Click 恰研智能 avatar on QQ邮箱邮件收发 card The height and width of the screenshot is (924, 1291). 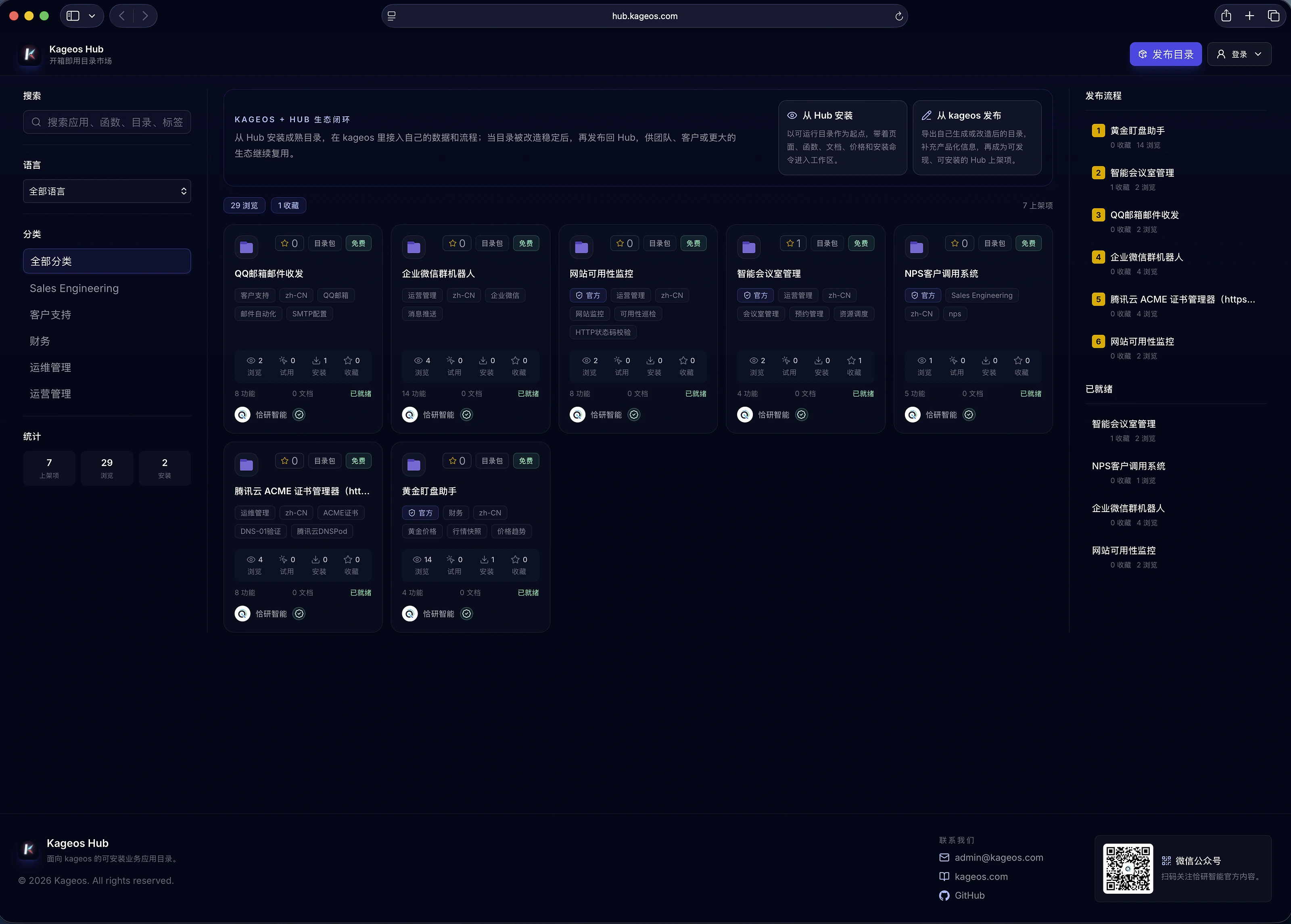[242, 415]
